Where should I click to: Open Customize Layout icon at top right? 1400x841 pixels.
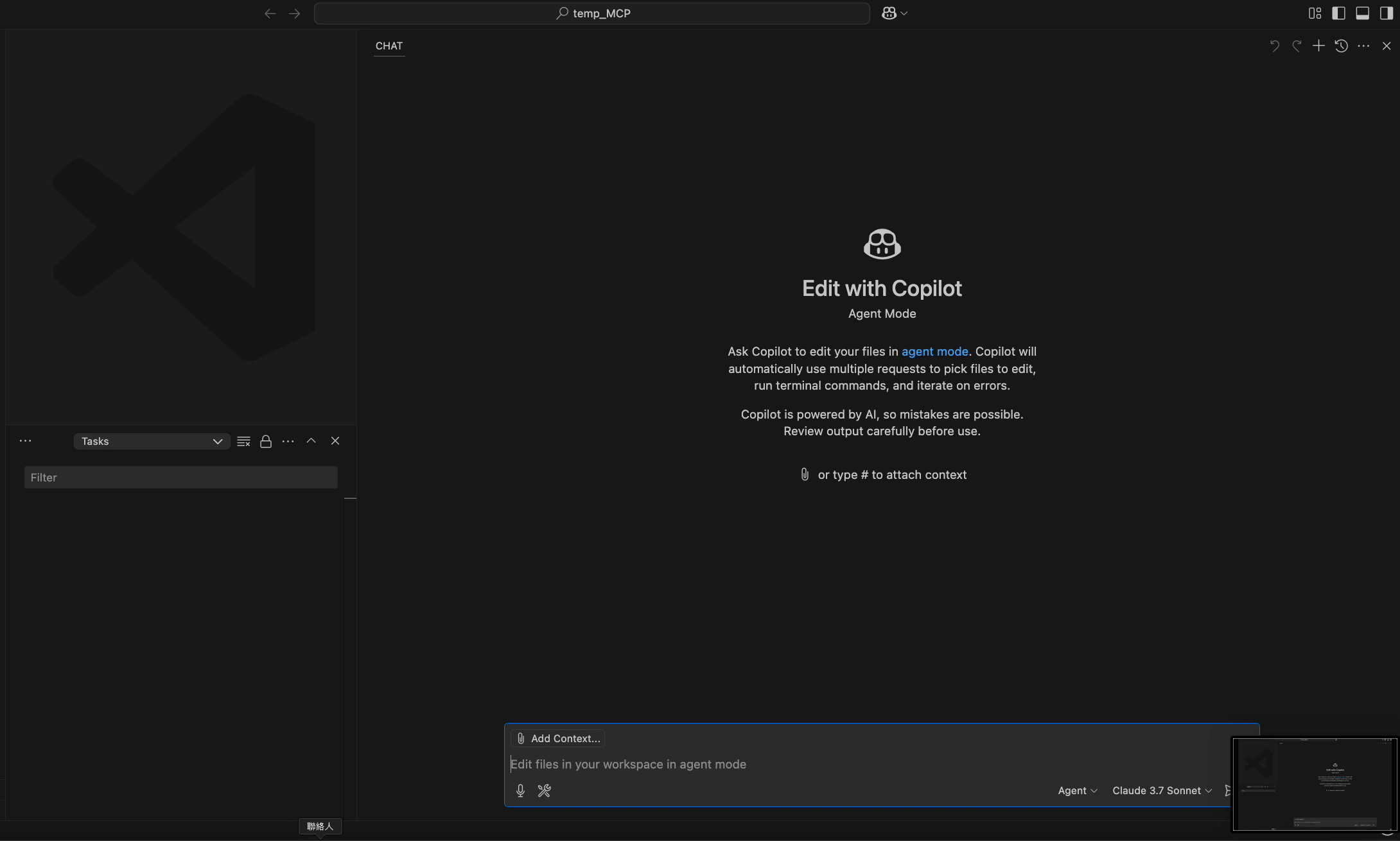point(1315,13)
